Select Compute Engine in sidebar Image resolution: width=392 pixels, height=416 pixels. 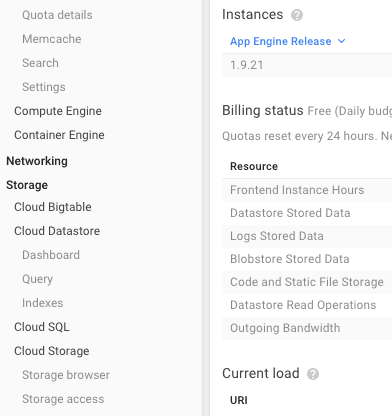coord(58,111)
